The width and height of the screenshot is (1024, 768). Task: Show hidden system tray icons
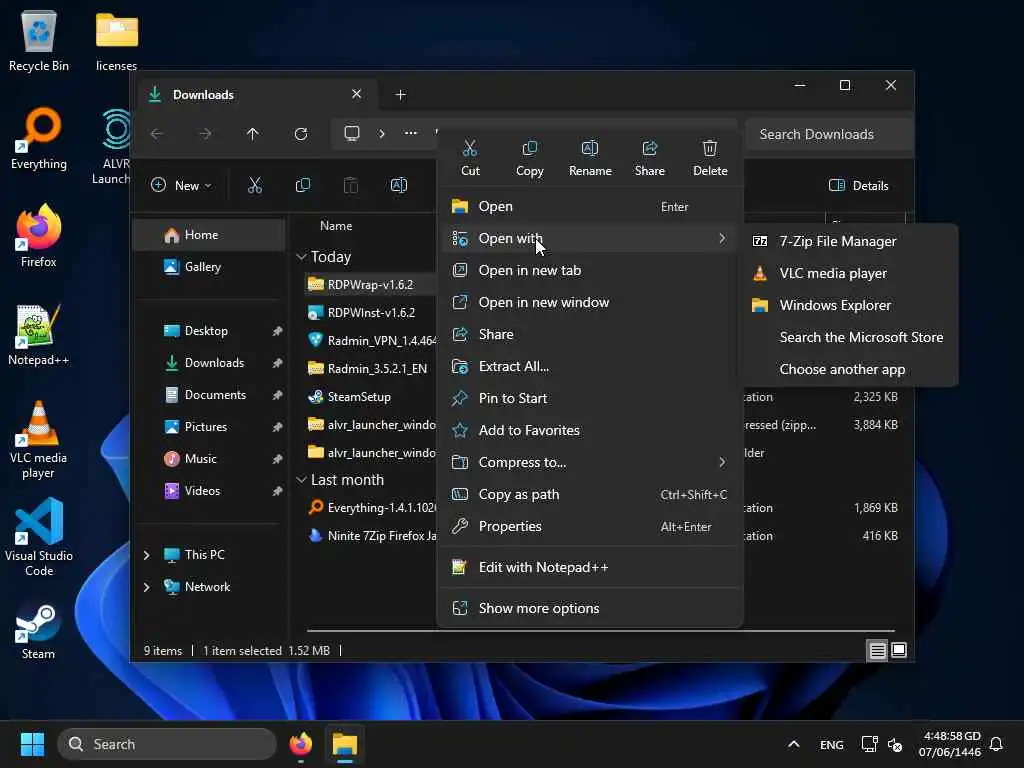click(793, 744)
